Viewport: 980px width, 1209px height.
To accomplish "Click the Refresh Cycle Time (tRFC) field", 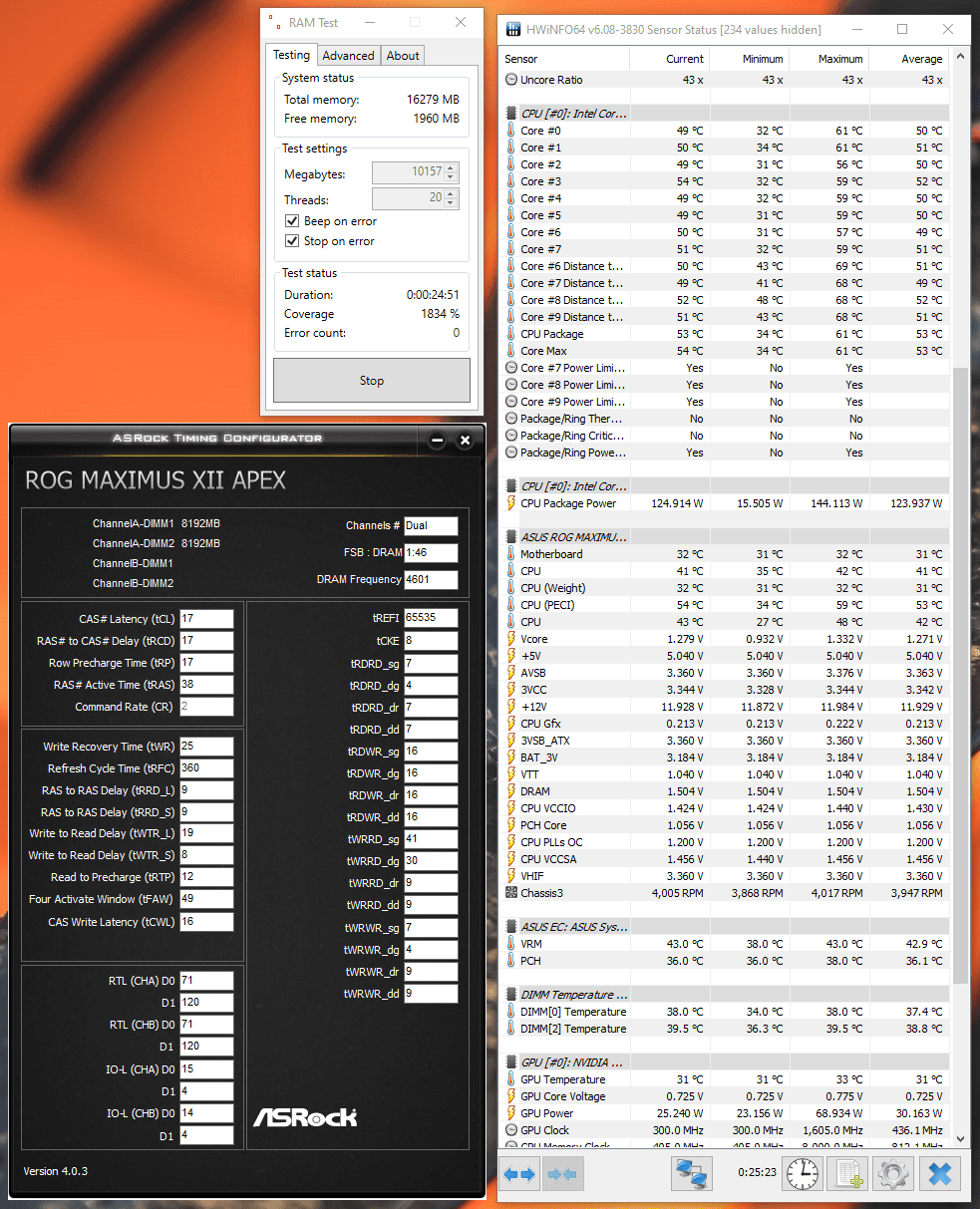I will tap(206, 768).
